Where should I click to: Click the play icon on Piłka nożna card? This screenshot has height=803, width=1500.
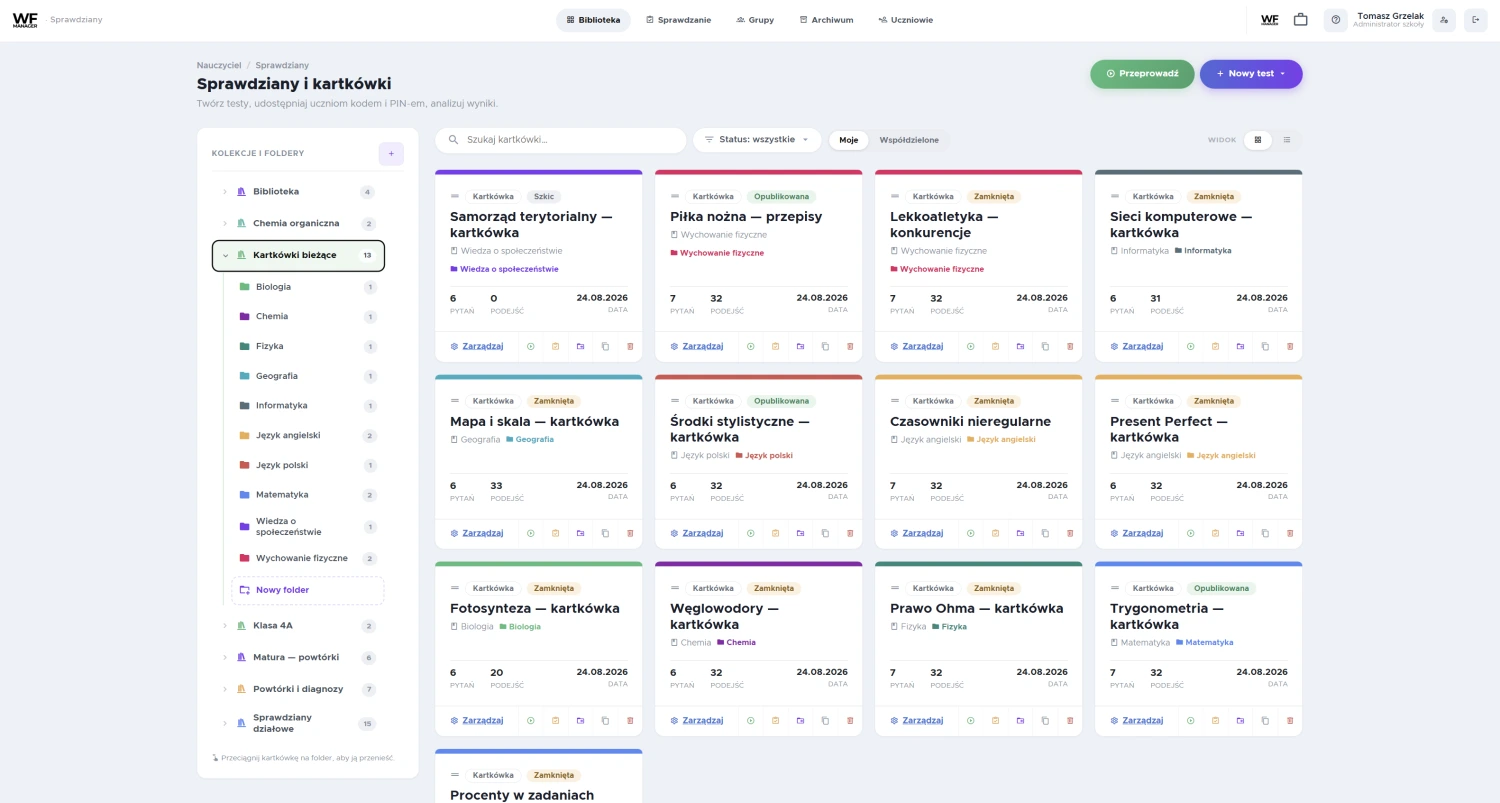tap(750, 346)
